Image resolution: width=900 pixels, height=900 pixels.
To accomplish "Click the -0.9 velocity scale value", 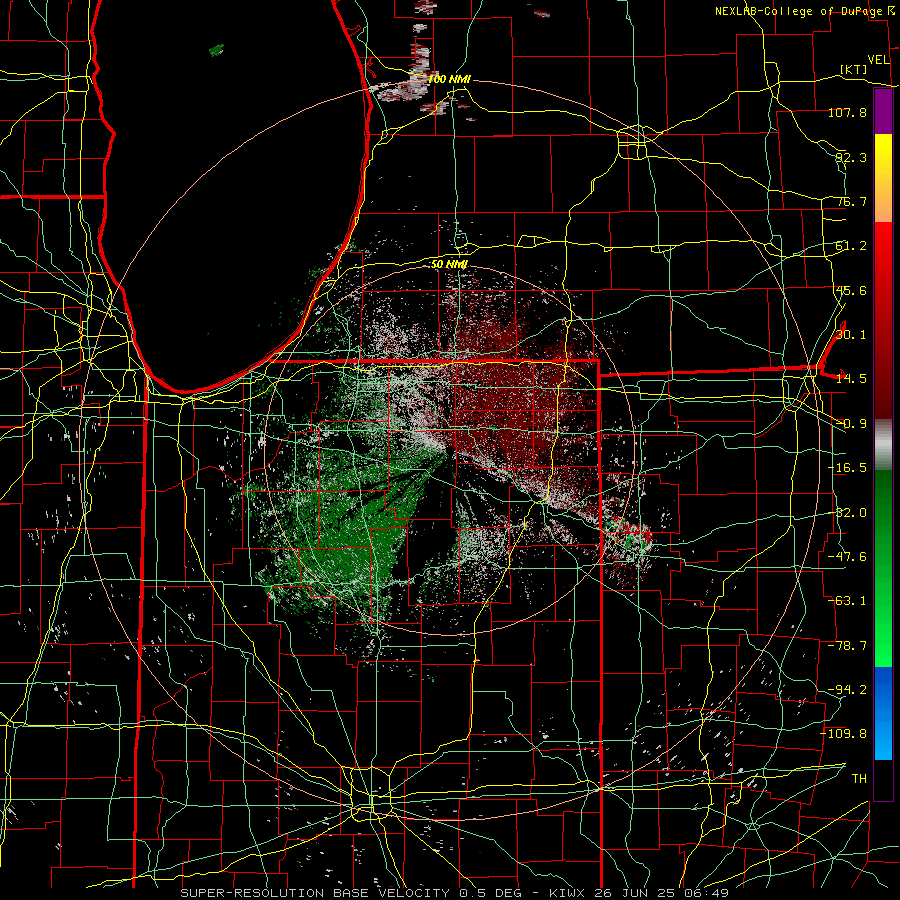I will (x=851, y=424).
